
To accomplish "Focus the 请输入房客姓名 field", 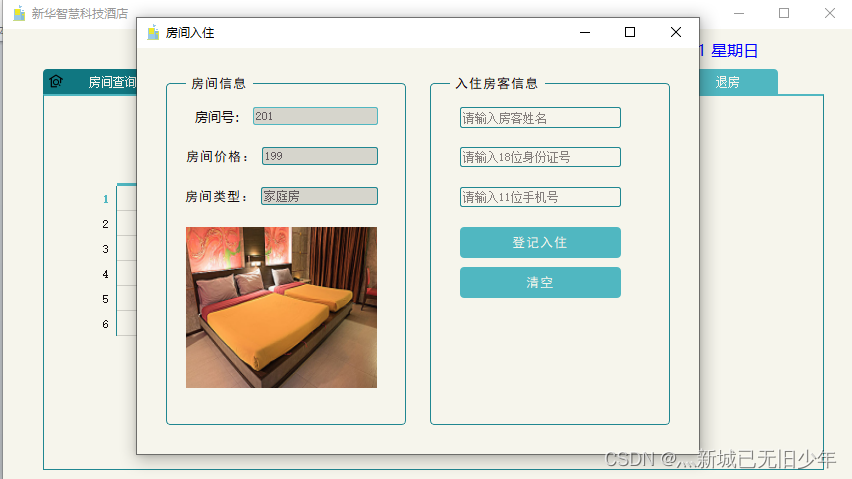I will [540, 118].
